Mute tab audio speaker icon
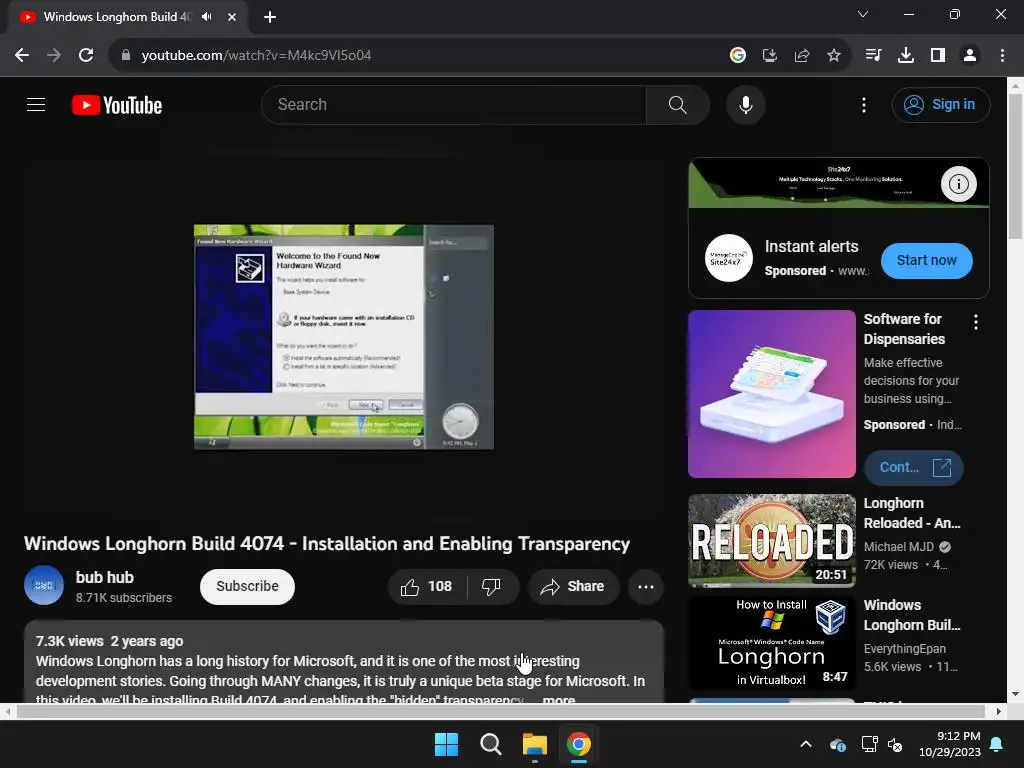Viewport: 1024px width, 768px height. click(x=206, y=17)
